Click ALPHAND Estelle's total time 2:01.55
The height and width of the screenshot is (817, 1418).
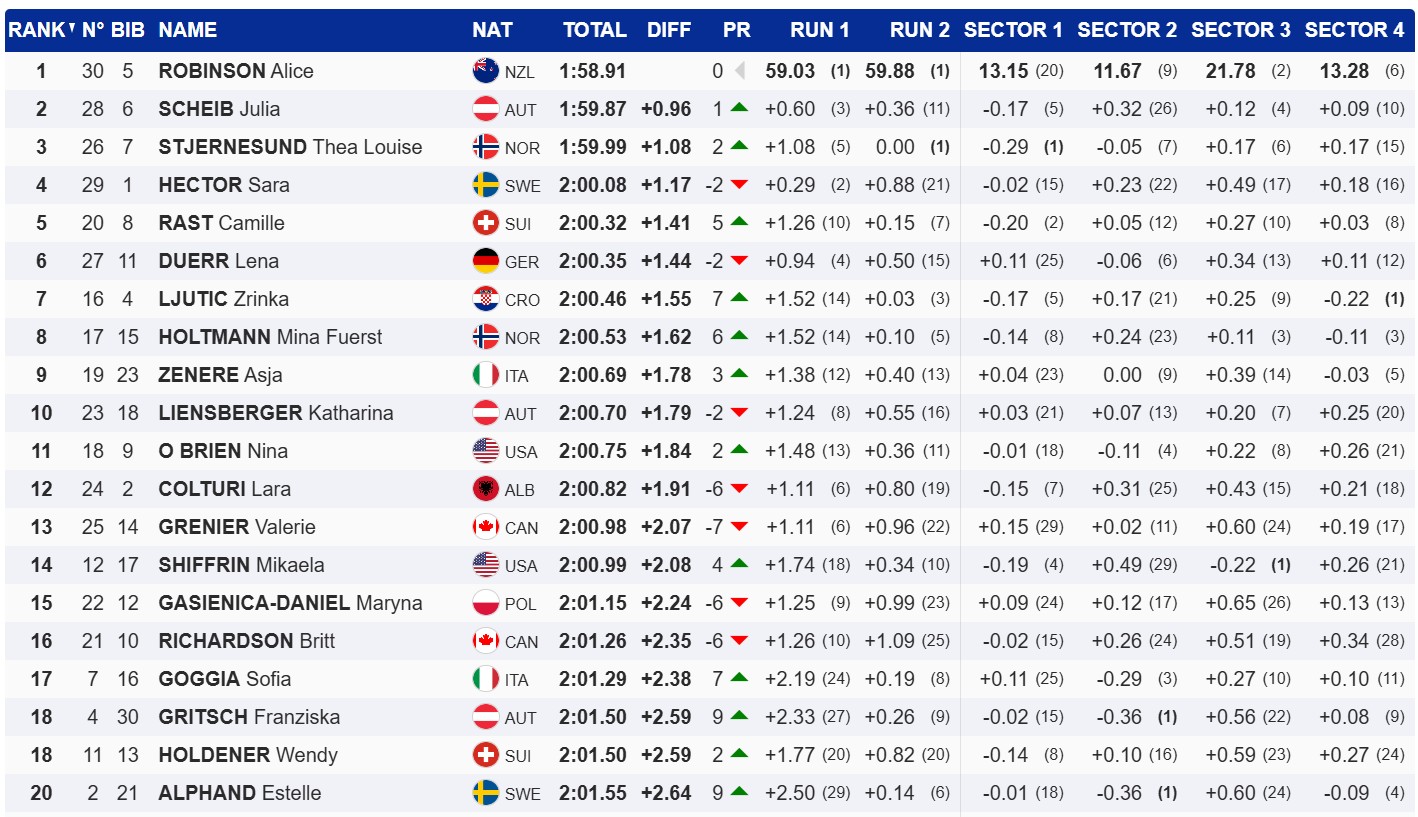coord(593,793)
